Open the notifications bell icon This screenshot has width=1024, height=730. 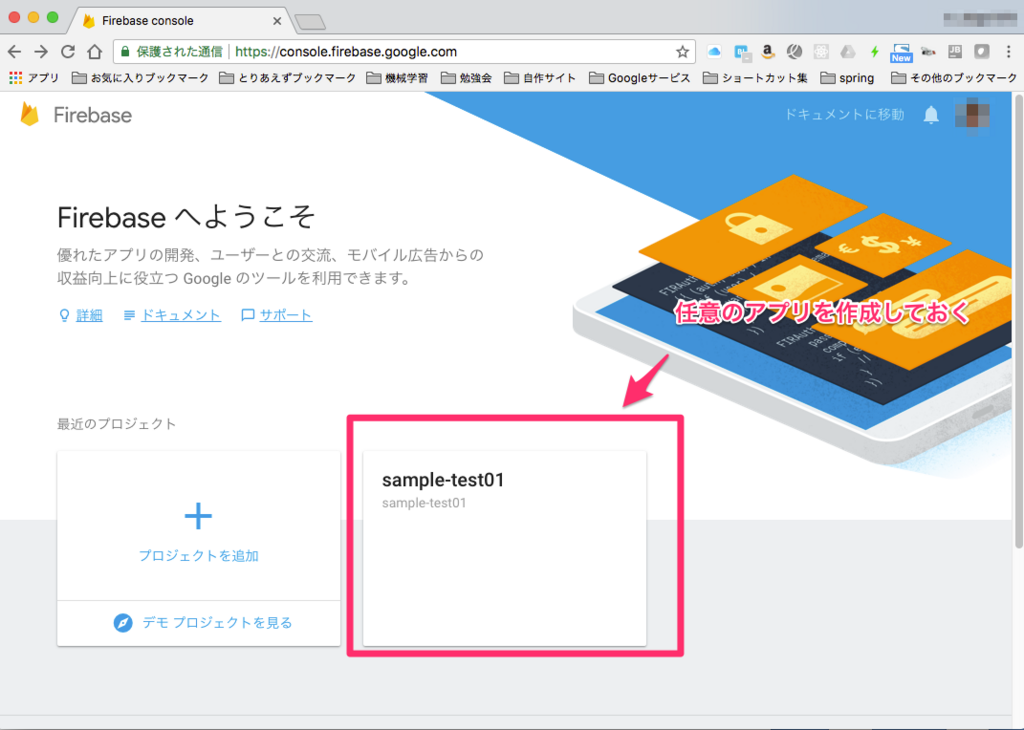tap(931, 115)
